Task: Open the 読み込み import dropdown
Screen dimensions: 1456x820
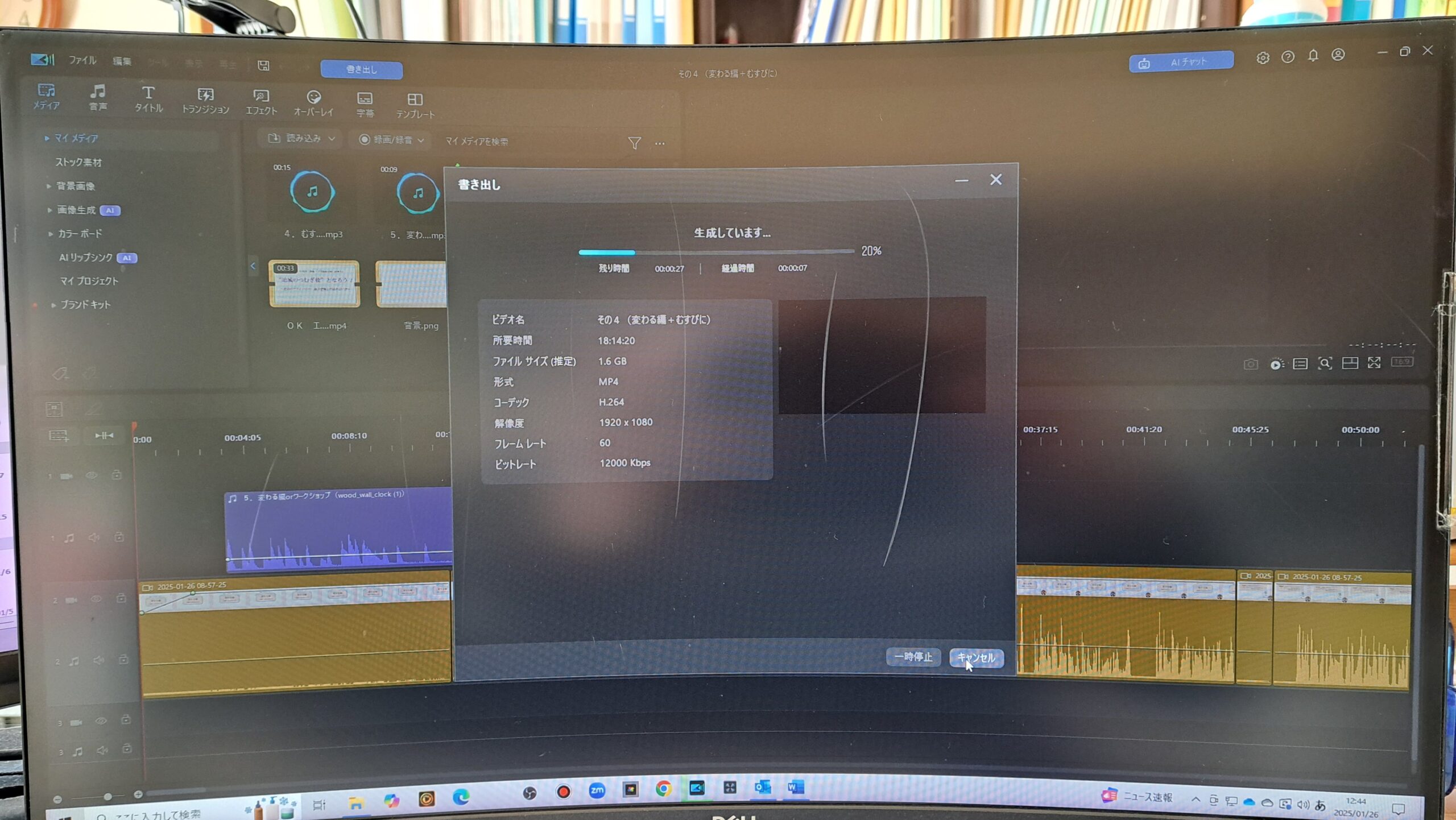Action: tap(301, 138)
